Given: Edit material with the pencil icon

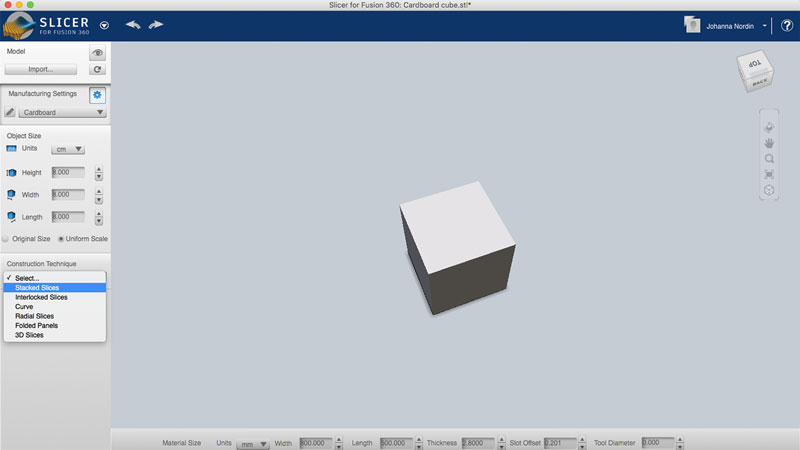Looking at the screenshot, I should pyautogui.click(x=10, y=112).
